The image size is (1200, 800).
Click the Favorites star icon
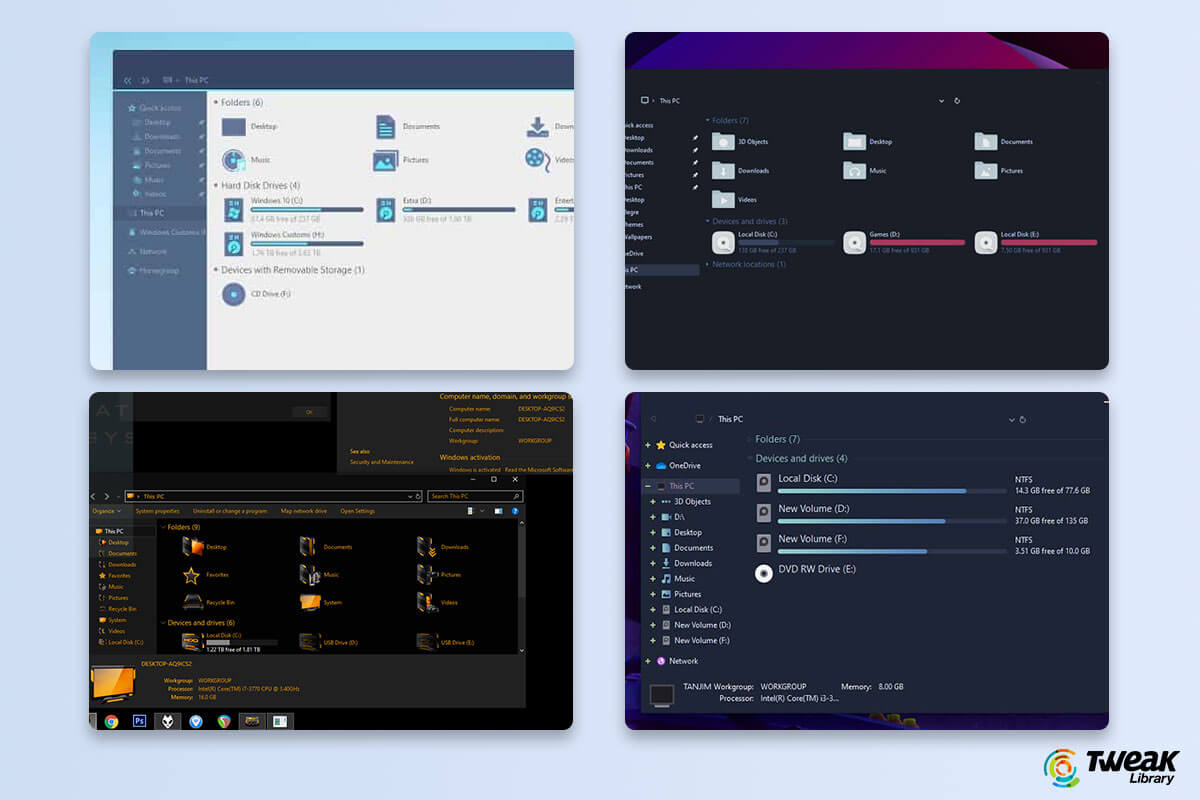(x=190, y=574)
